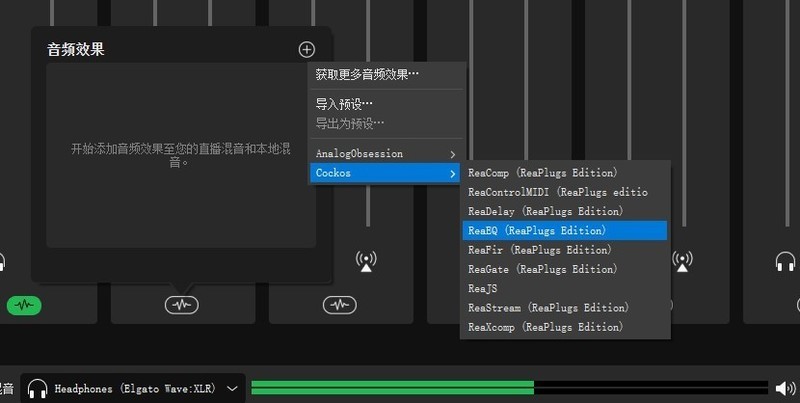The height and width of the screenshot is (403, 800).
Task: Select ReaEQ (ReaPlugs Edition) highlighted item
Action: point(565,231)
